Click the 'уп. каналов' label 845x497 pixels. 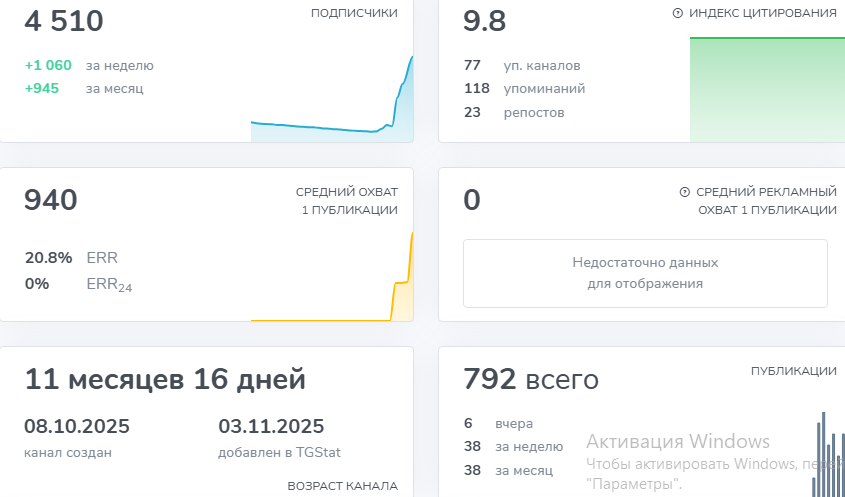542,66
